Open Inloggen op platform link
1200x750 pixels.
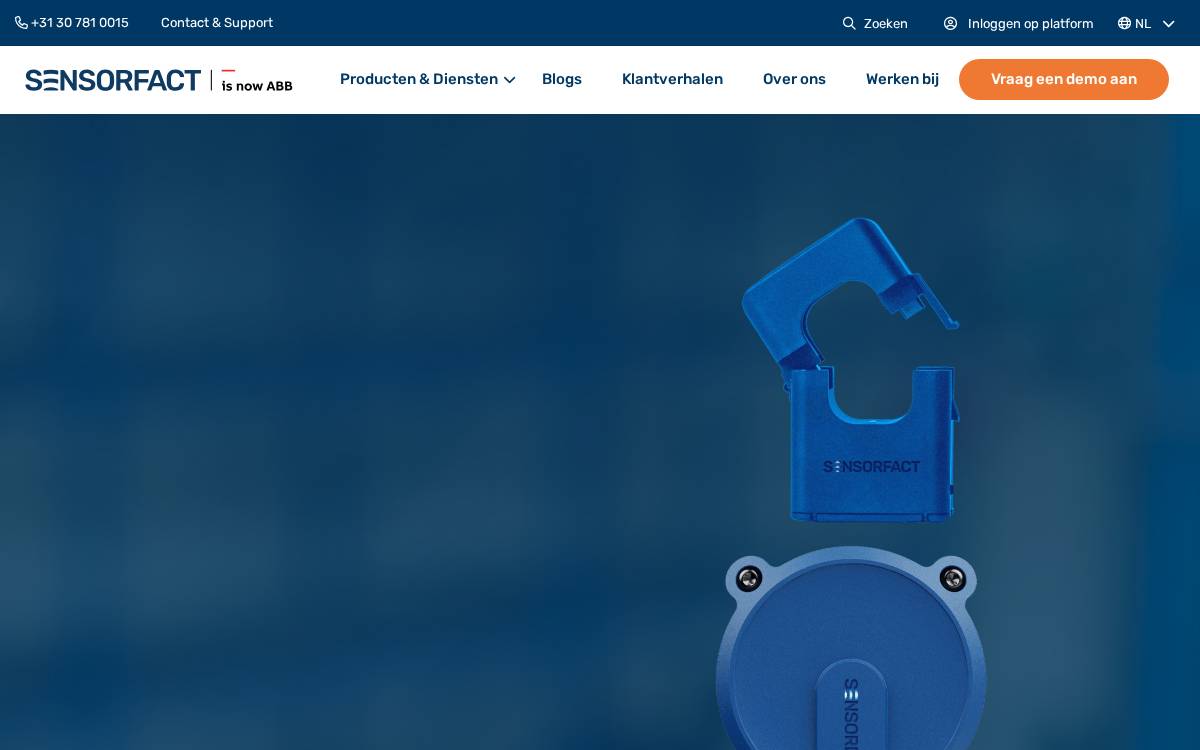1030,23
